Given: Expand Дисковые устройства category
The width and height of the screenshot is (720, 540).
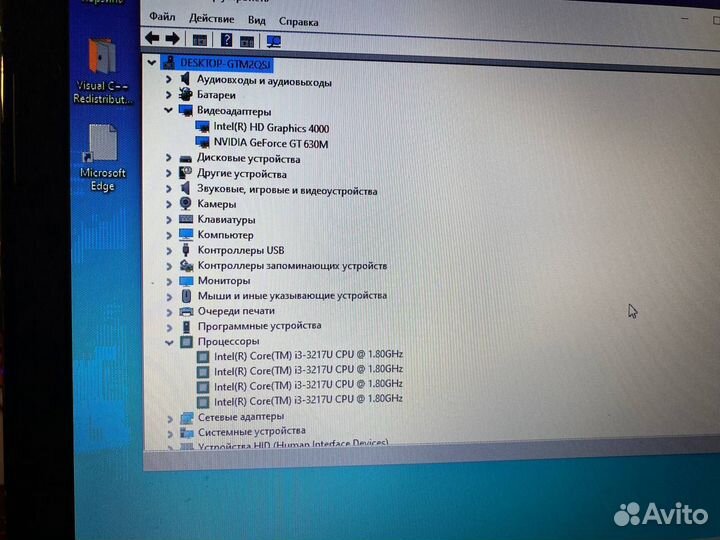Looking at the screenshot, I should pos(169,158).
